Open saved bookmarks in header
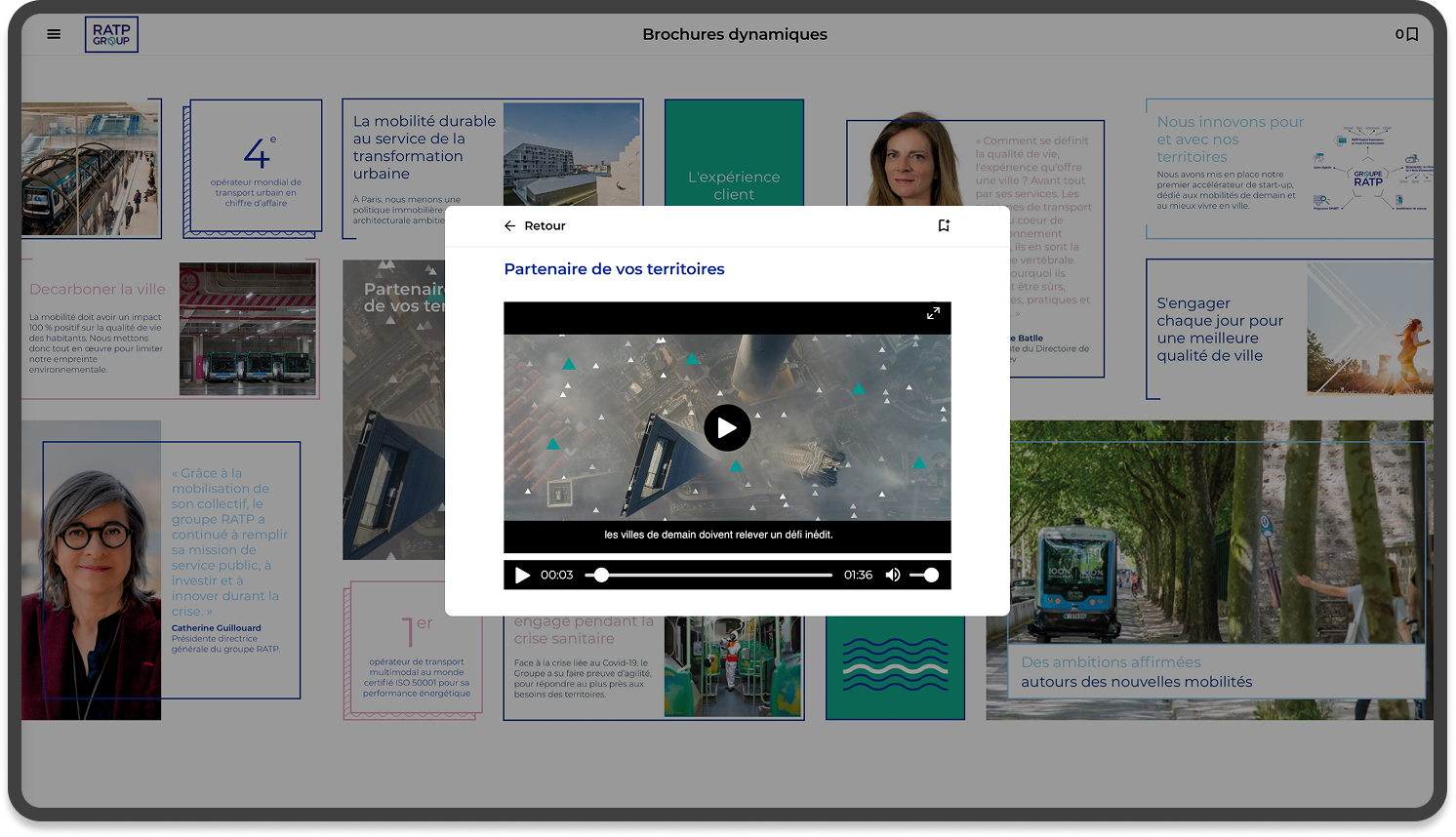1456x837 pixels. tap(1406, 34)
